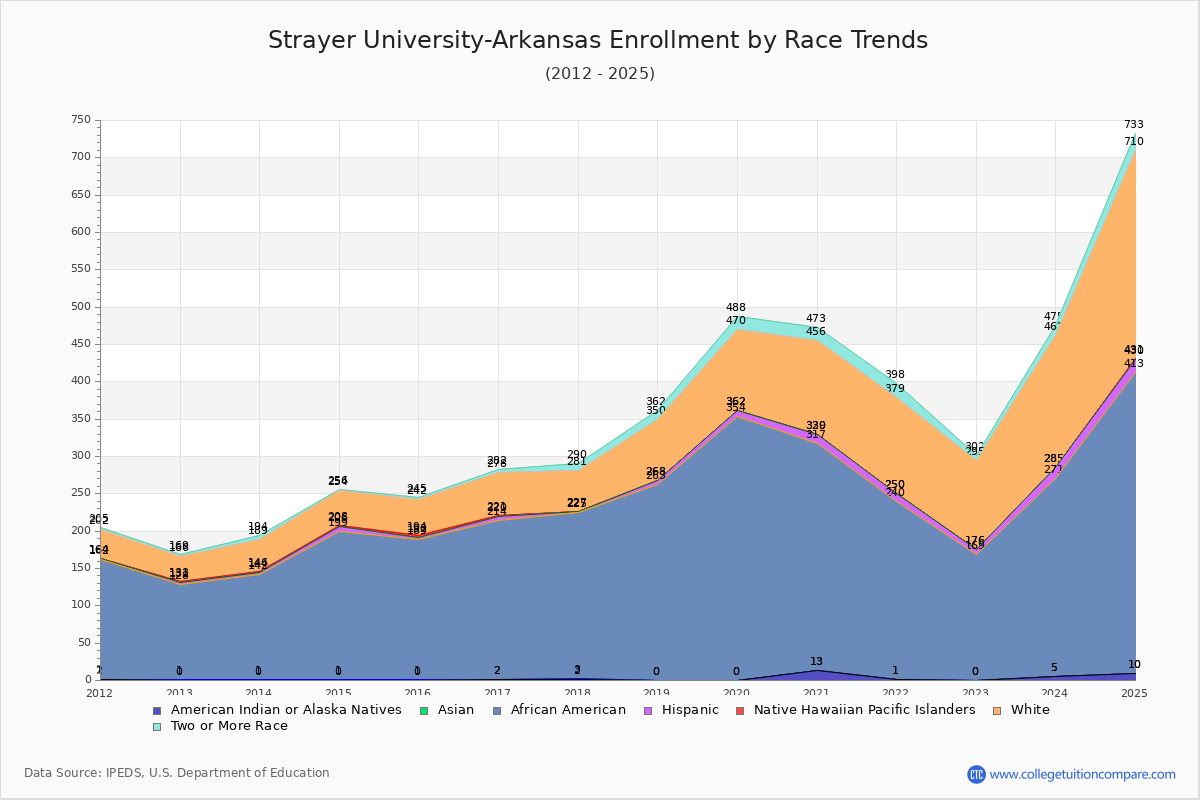Click the 456 data label at 2021
Viewport: 1200px width, 800px height.
click(815, 332)
